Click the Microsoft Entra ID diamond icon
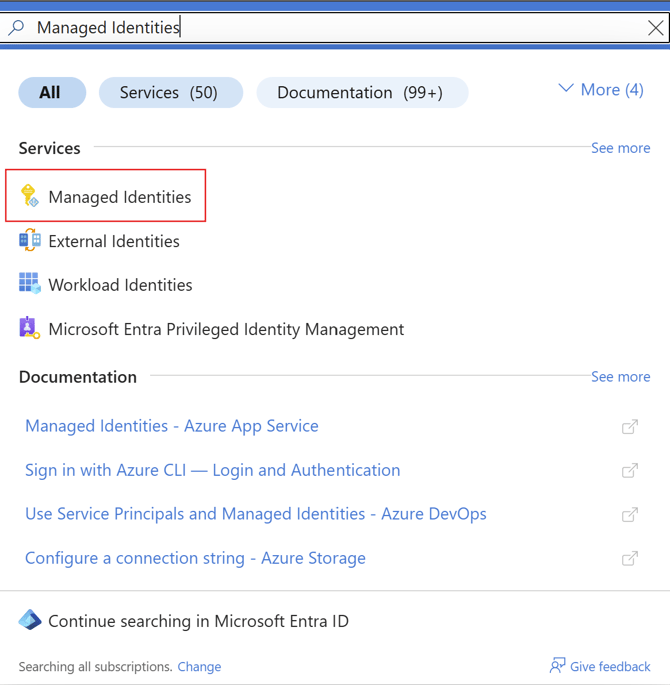 tap(30, 621)
